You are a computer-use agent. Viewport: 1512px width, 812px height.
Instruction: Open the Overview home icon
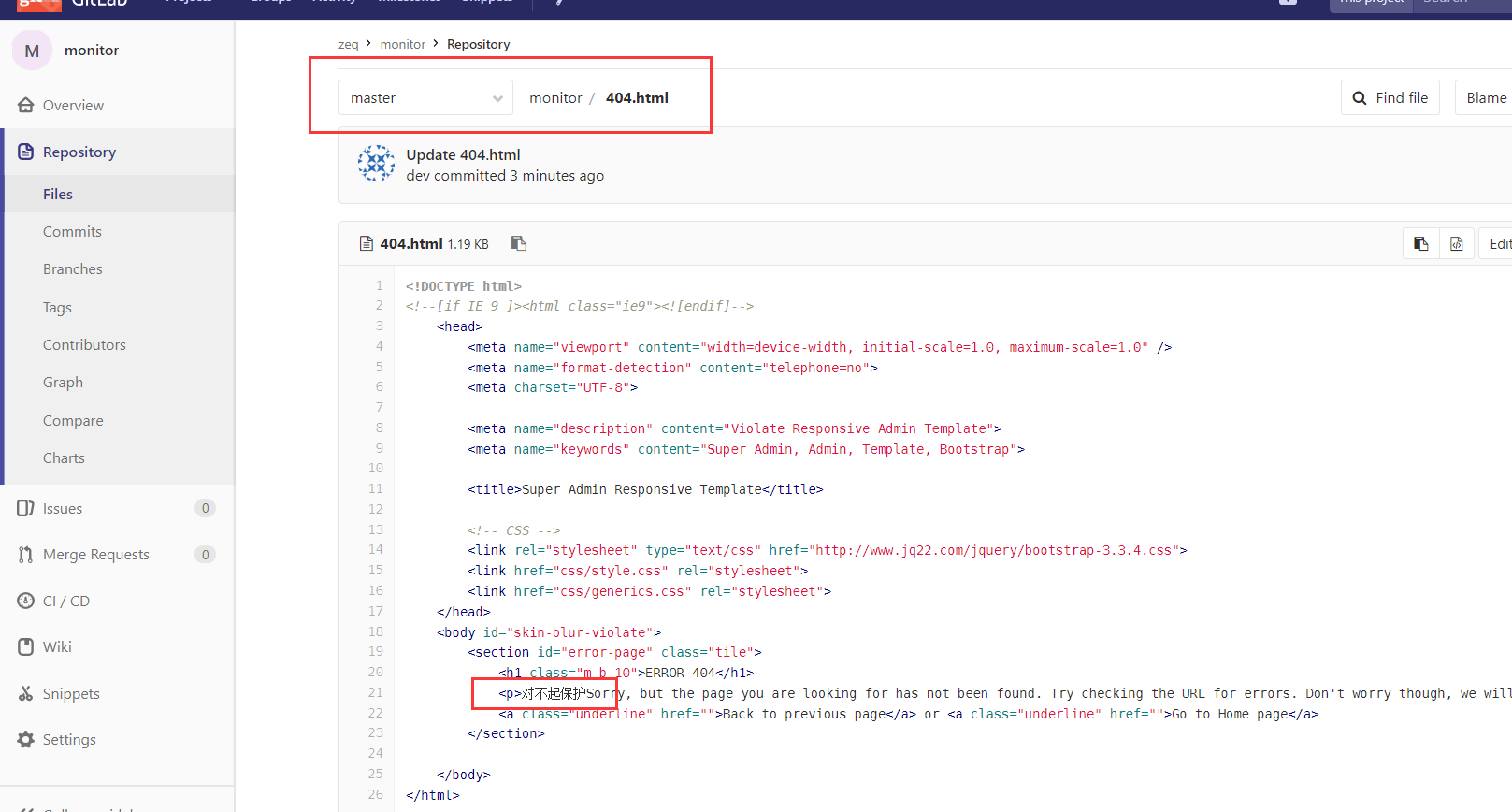pos(26,105)
